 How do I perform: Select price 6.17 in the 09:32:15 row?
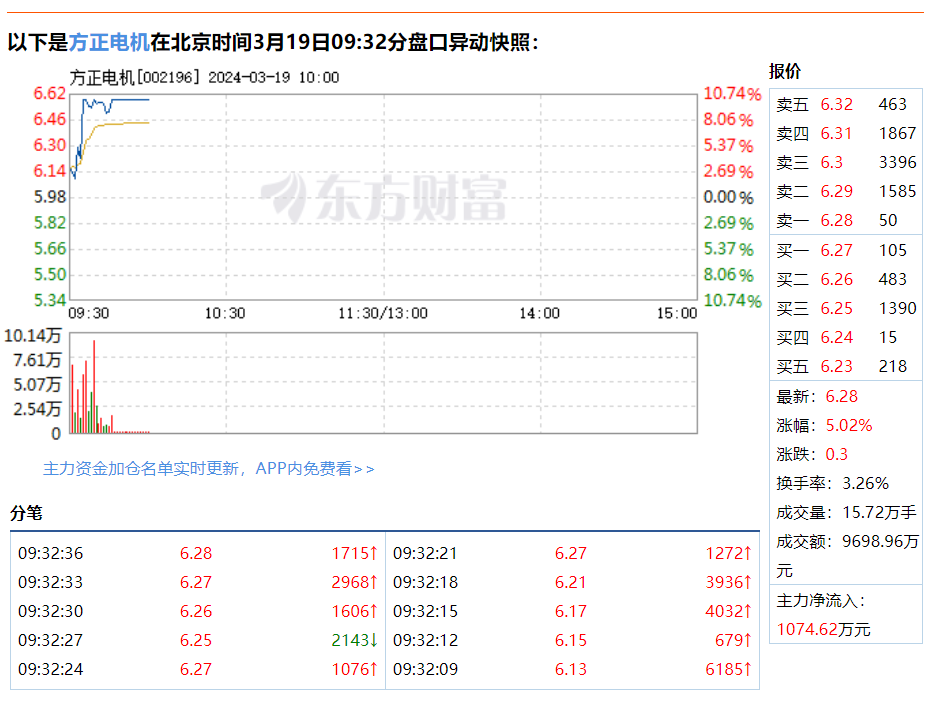571,611
